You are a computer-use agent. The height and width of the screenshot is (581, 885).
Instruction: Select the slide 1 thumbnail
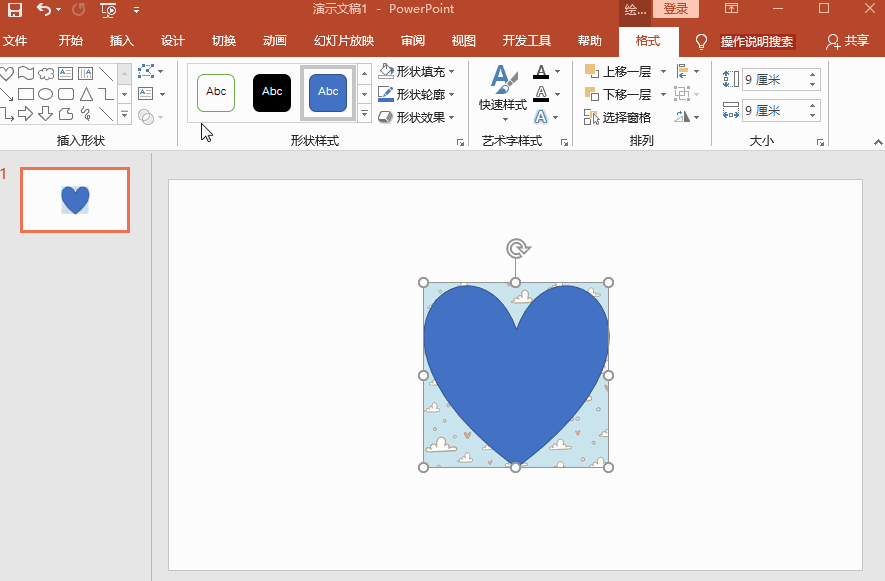74,199
